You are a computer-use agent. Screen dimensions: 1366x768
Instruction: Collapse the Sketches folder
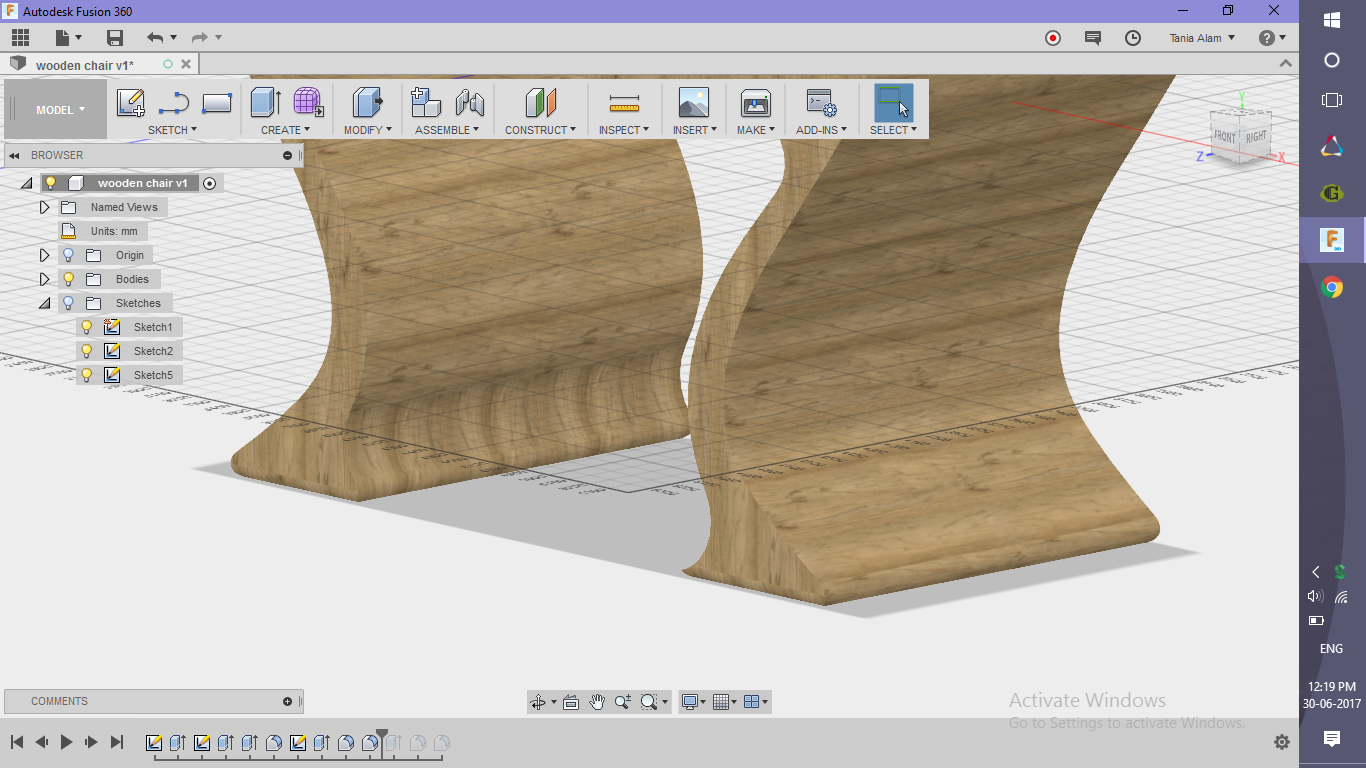click(x=44, y=303)
